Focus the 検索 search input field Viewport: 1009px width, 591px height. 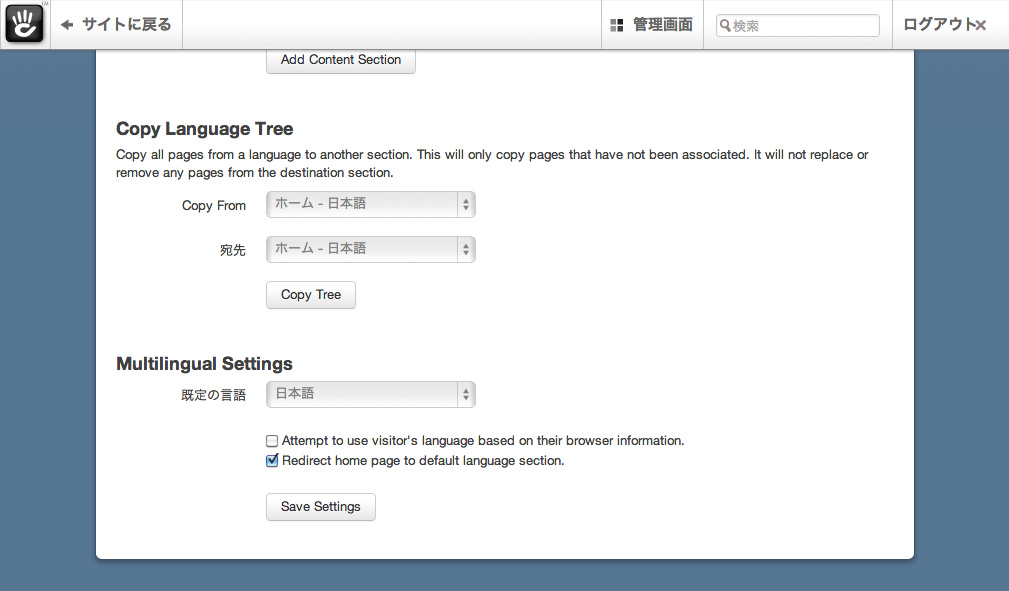coord(803,26)
